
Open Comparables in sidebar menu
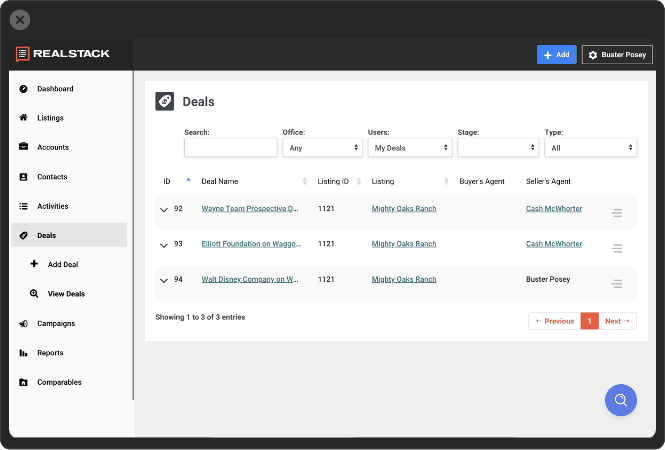[x=59, y=382]
